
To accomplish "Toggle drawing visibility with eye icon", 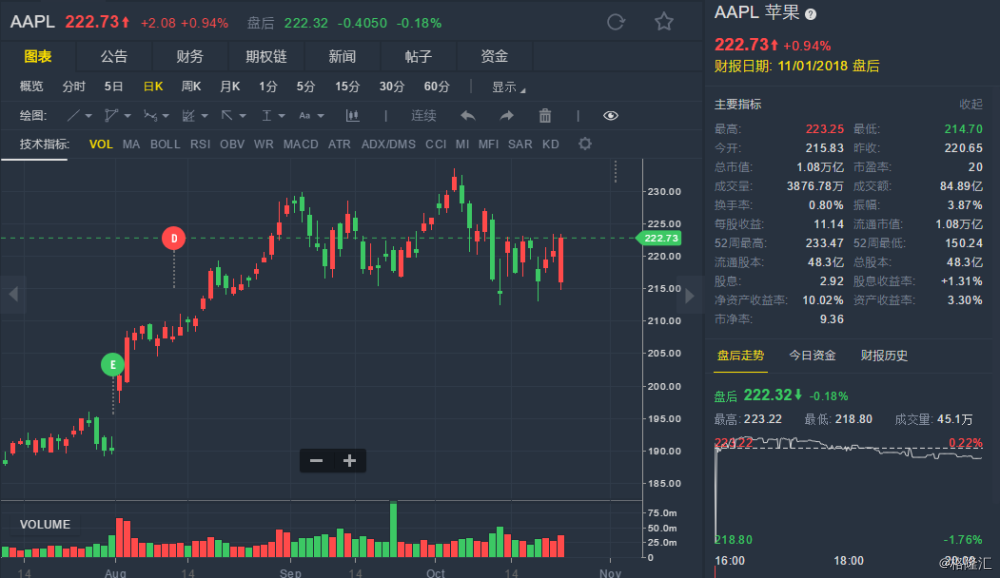I will pyautogui.click(x=611, y=116).
